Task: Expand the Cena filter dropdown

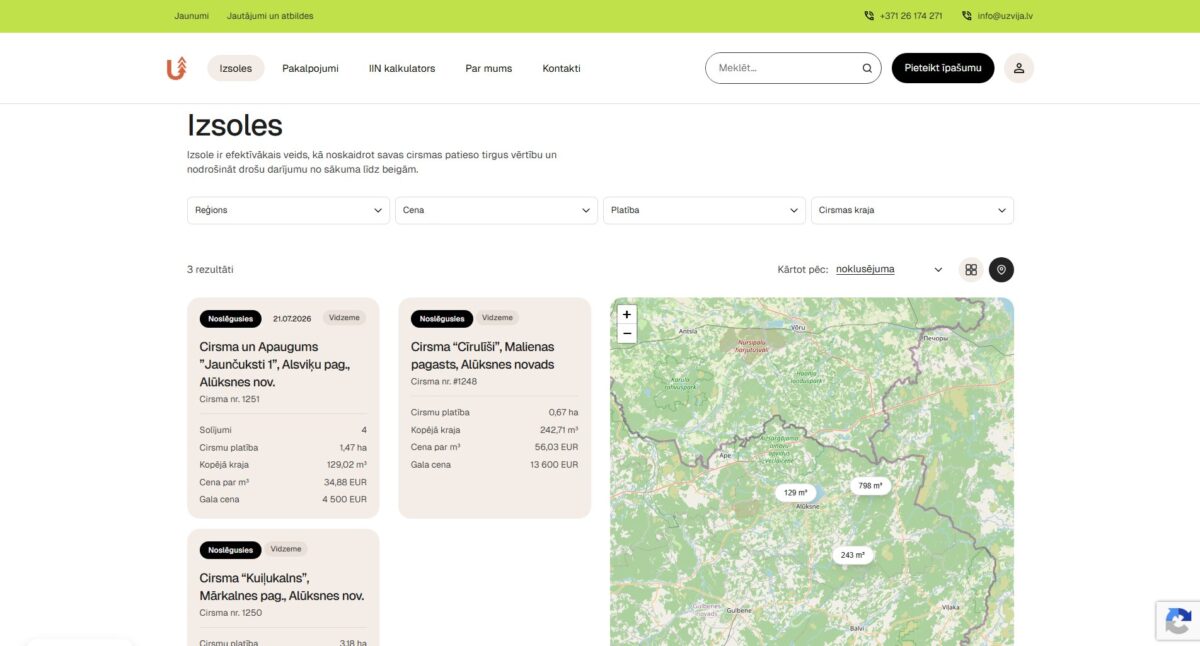Action: pos(496,210)
